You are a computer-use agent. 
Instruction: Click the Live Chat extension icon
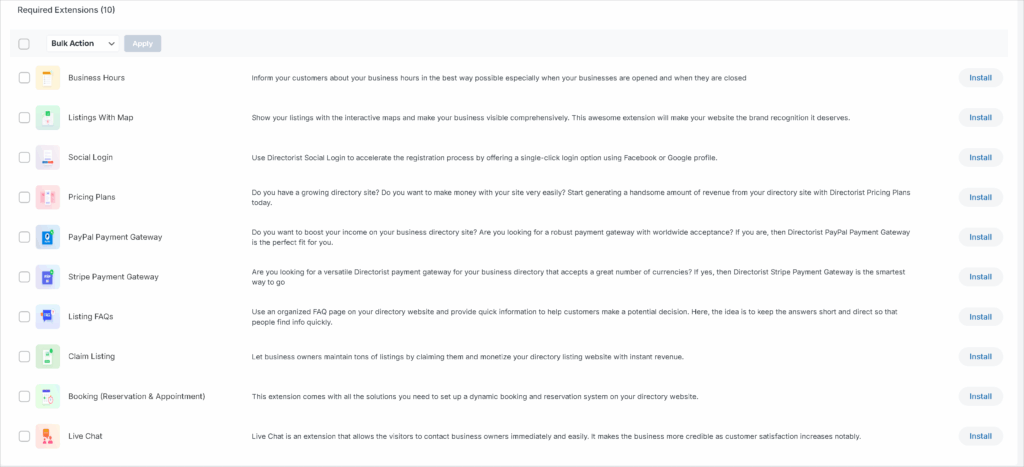48,436
